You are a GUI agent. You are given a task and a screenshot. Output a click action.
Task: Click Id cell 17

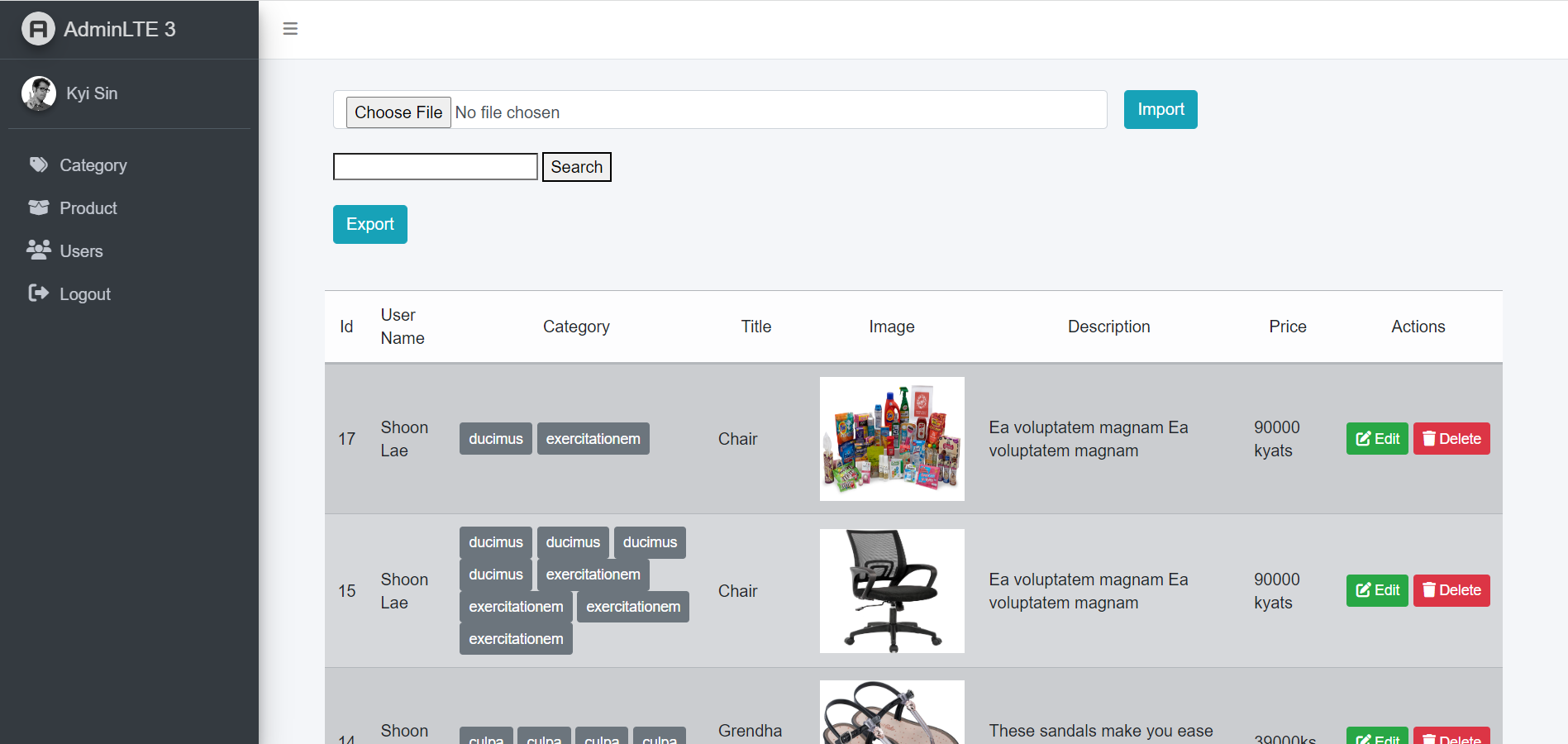point(347,439)
